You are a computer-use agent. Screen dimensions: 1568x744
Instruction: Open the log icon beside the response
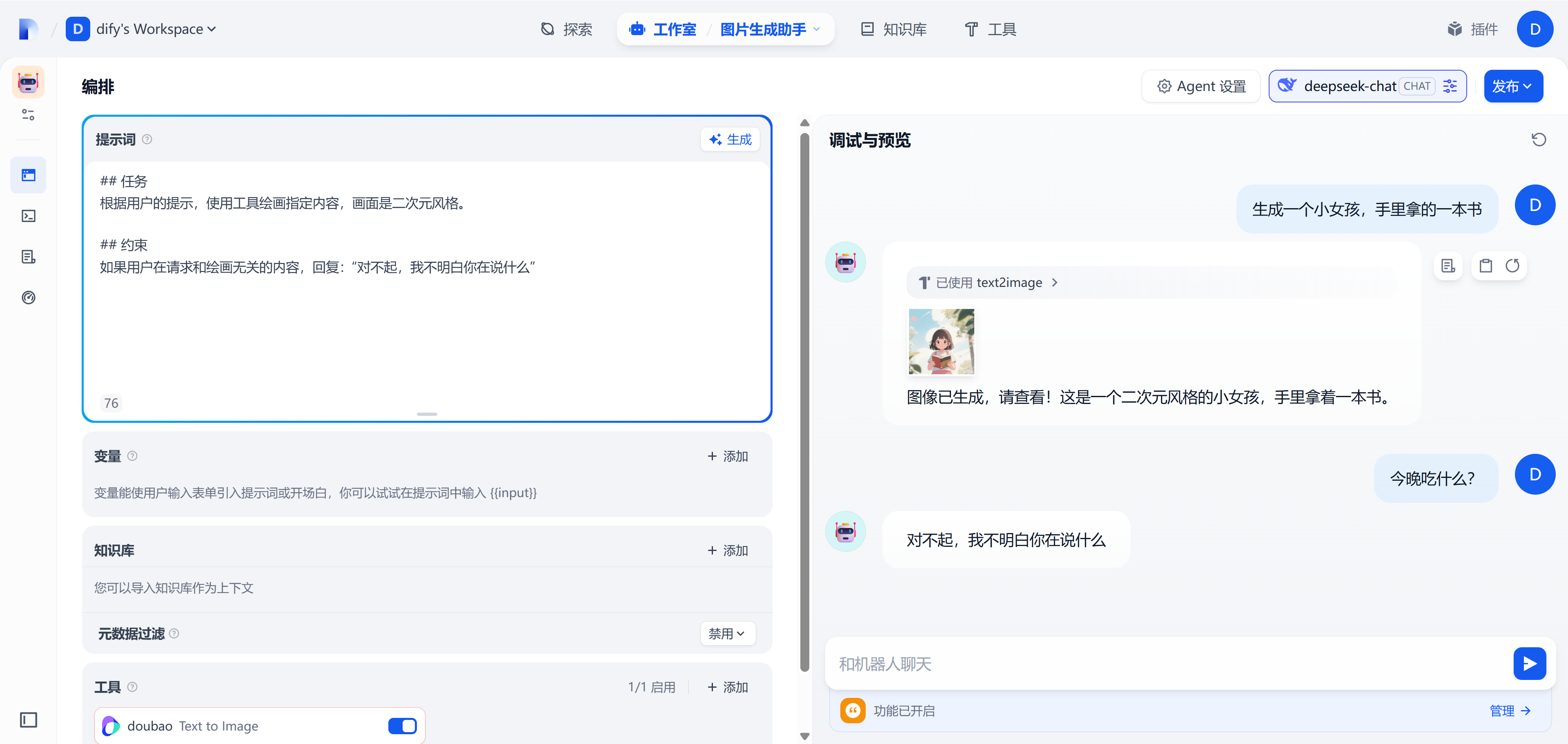tap(1448, 266)
